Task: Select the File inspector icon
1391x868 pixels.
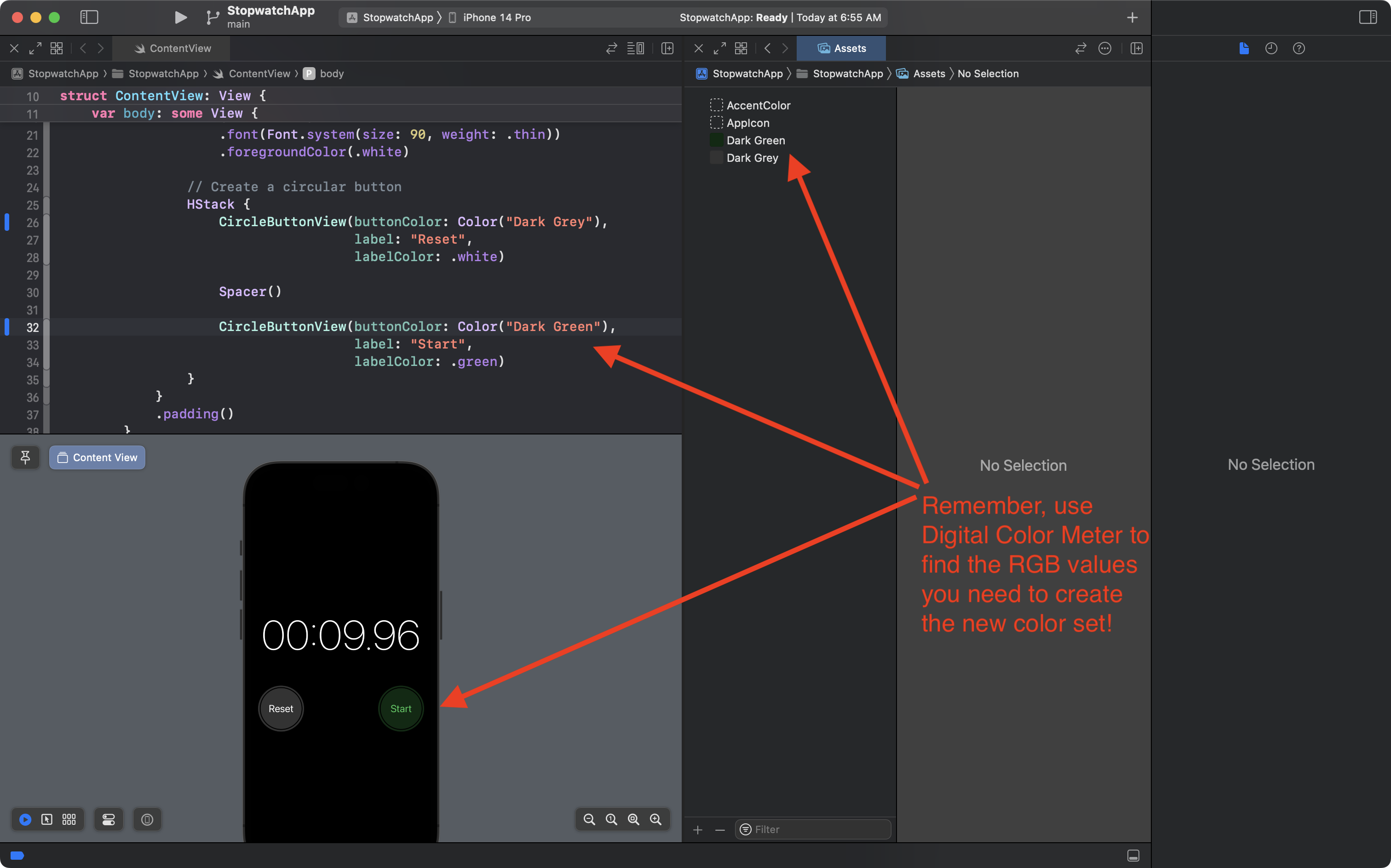Action: click(x=1244, y=48)
